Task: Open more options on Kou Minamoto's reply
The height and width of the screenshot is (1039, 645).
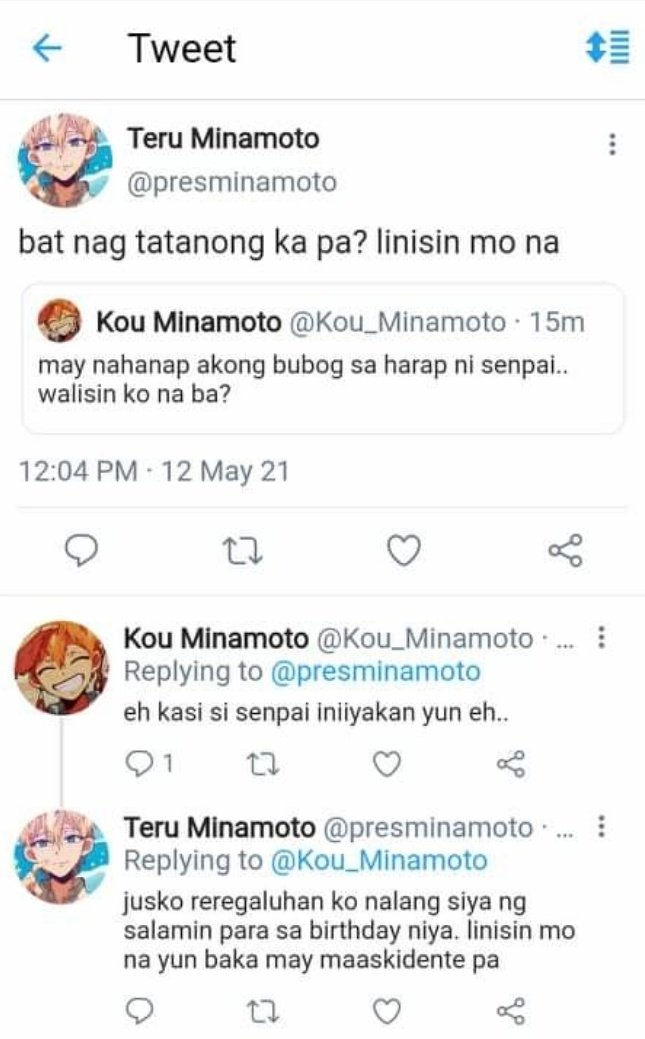Action: [x=601, y=637]
